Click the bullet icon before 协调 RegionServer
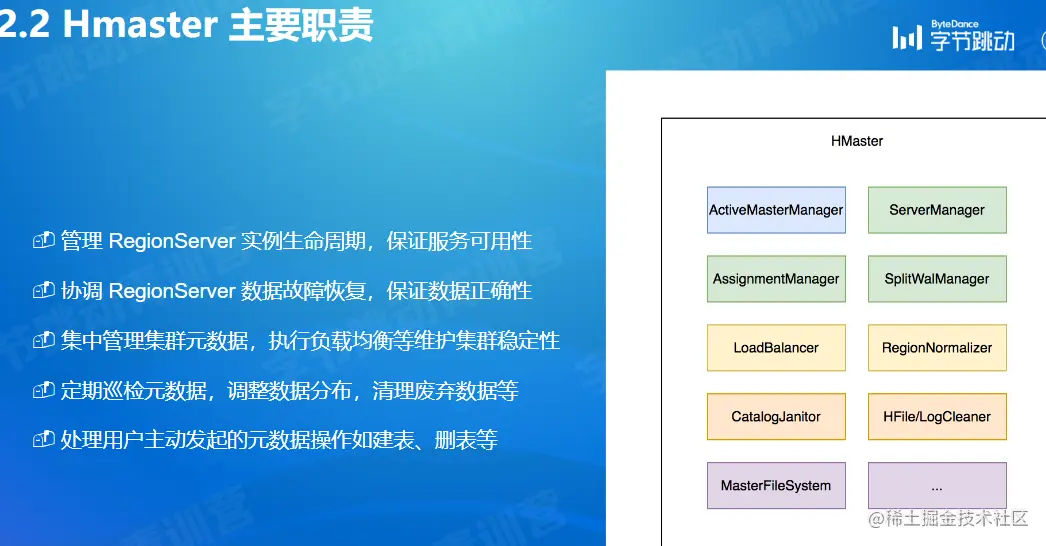The height and width of the screenshot is (546, 1046). tap(44, 290)
